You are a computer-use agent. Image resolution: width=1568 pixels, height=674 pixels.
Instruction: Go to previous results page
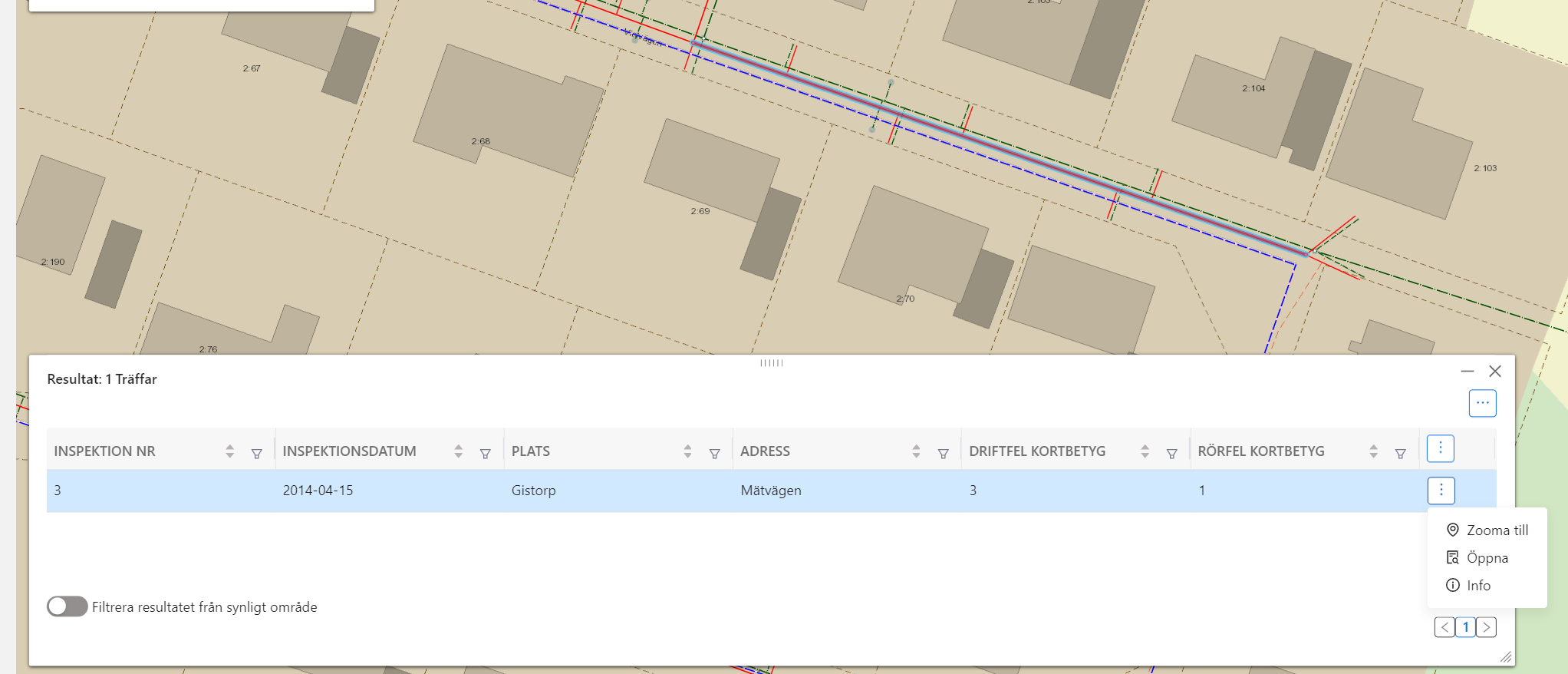point(1444,627)
